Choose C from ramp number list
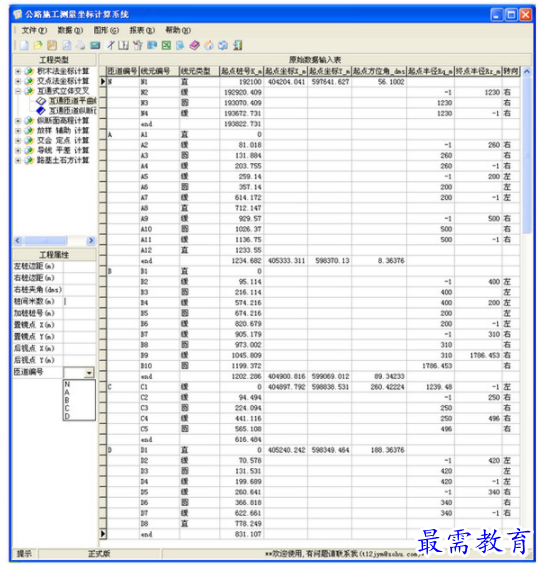Viewport: 539px width, 573px height. [79, 409]
